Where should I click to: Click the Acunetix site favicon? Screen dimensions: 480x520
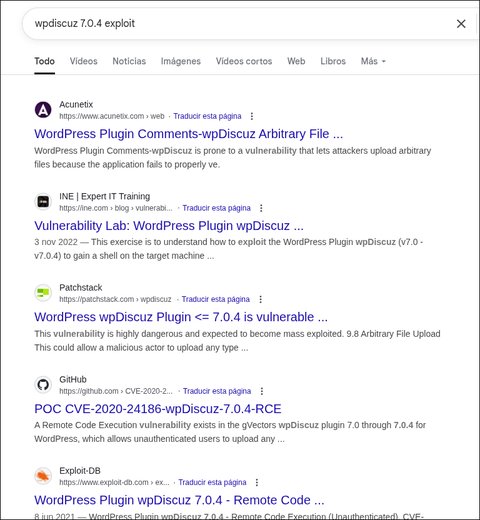pos(43,110)
